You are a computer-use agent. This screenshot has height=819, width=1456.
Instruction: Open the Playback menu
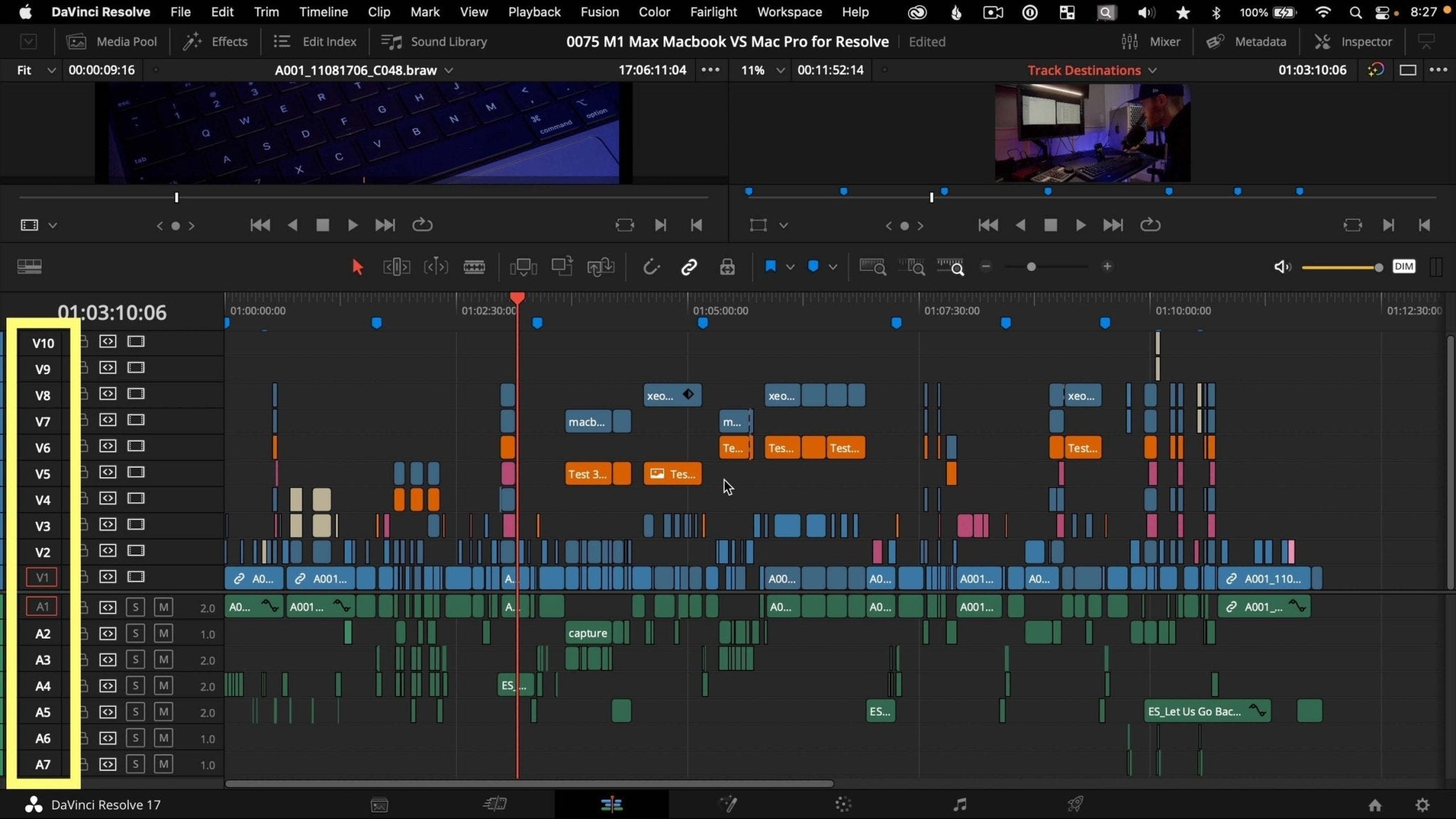click(534, 11)
